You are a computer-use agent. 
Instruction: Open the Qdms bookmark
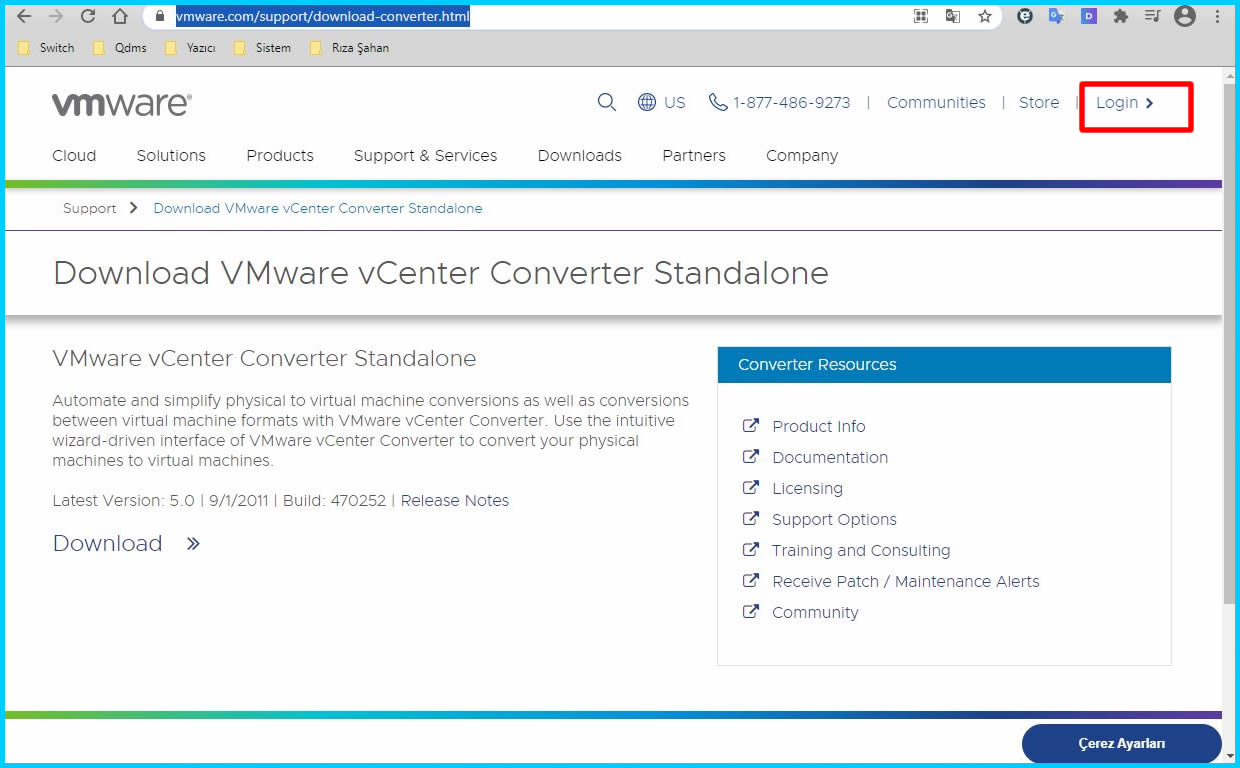click(130, 47)
